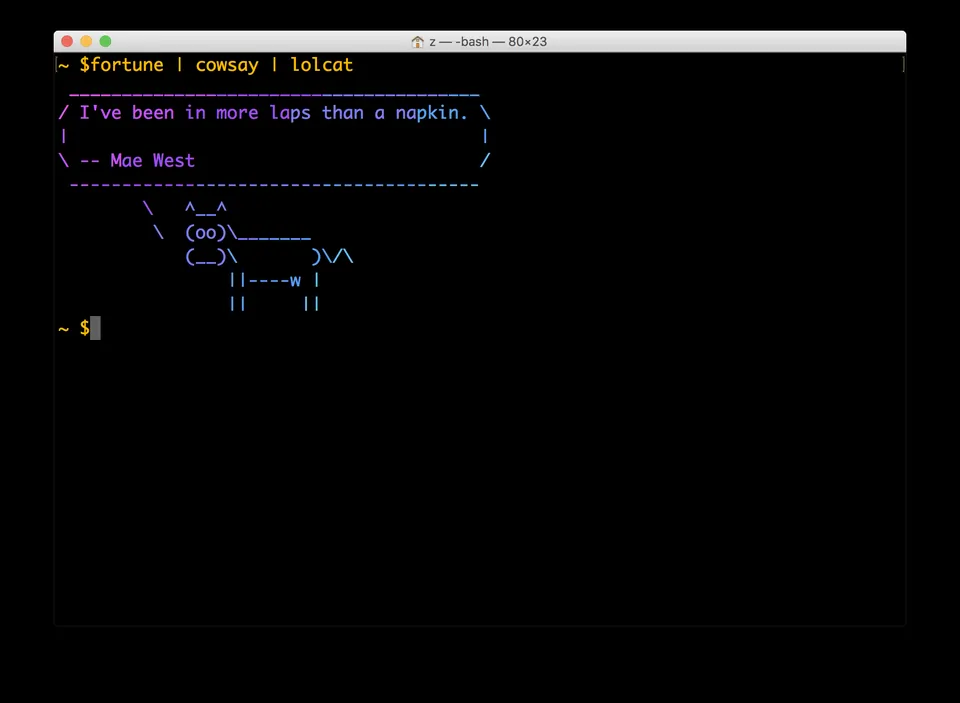Click the cow's '^__^' ears
This screenshot has height=703, width=960.
(x=206, y=208)
